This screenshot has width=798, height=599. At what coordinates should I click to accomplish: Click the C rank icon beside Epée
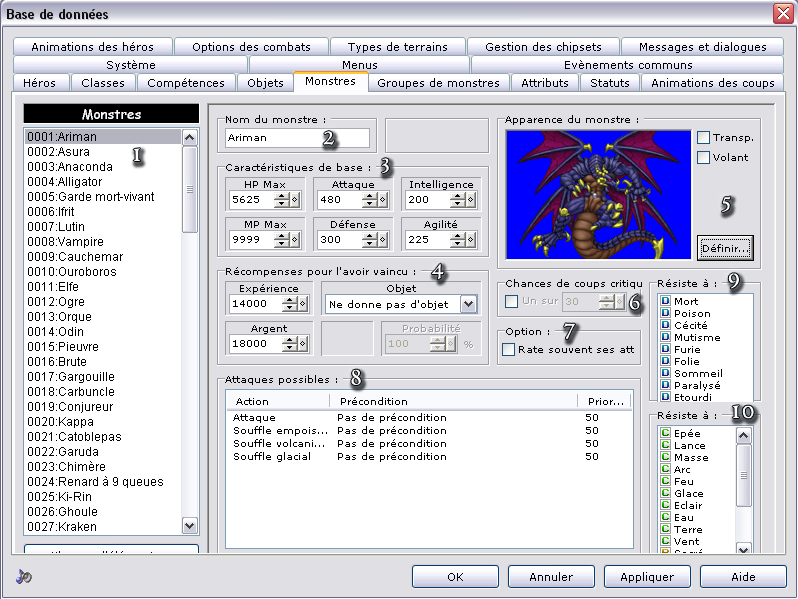[x=665, y=433]
